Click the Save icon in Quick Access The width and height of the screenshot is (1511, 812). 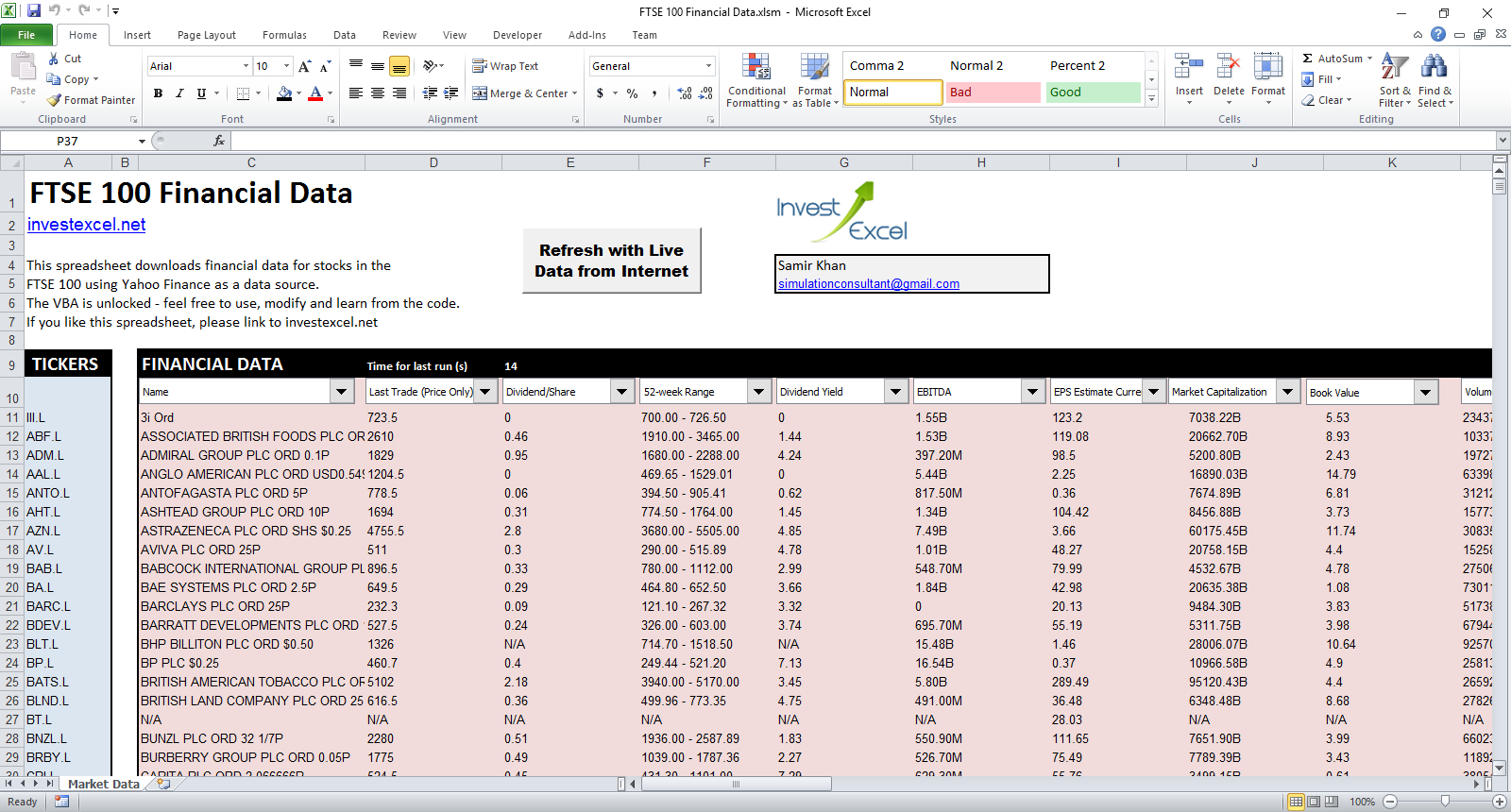click(34, 11)
